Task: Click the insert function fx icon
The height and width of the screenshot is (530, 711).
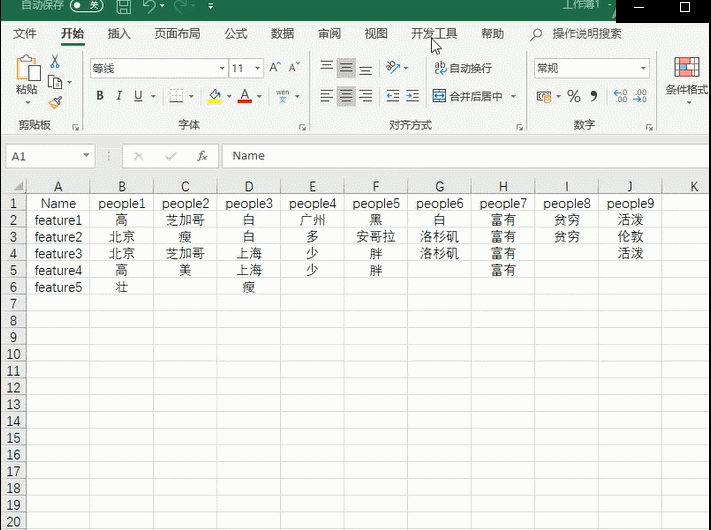Action: [x=202, y=156]
